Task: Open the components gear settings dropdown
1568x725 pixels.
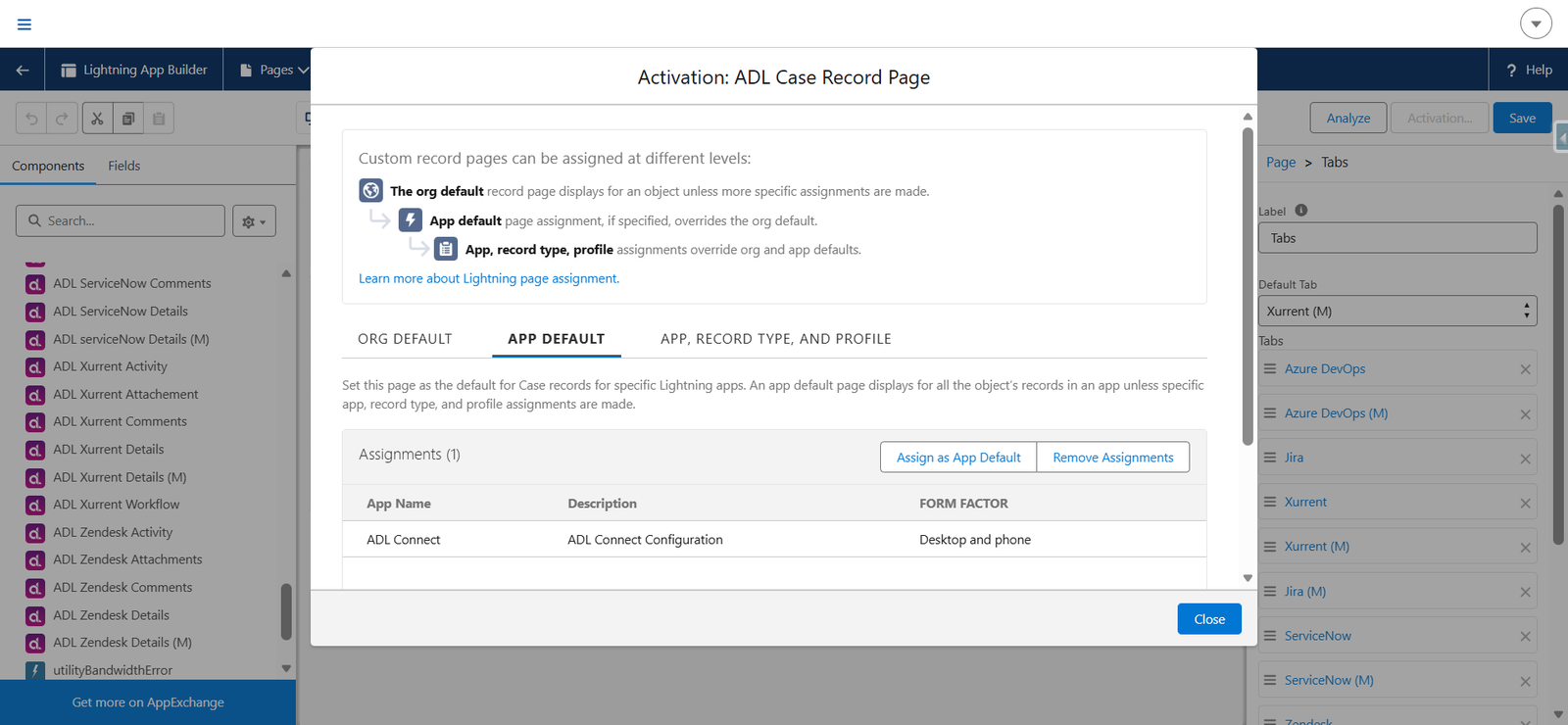Action: click(254, 221)
